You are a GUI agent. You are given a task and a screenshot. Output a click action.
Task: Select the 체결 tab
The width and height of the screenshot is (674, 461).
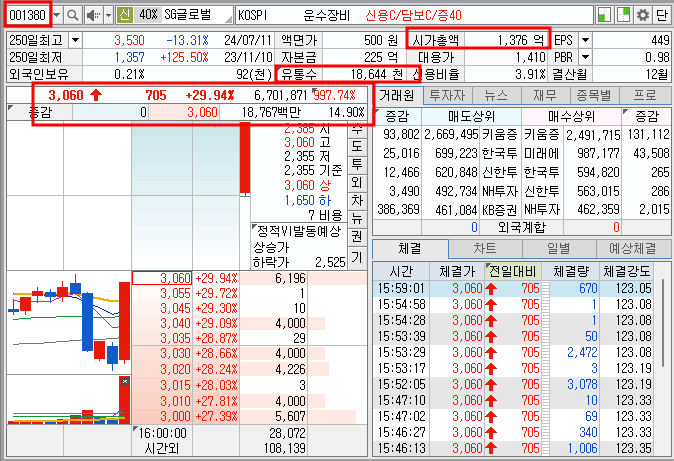tap(410, 249)
